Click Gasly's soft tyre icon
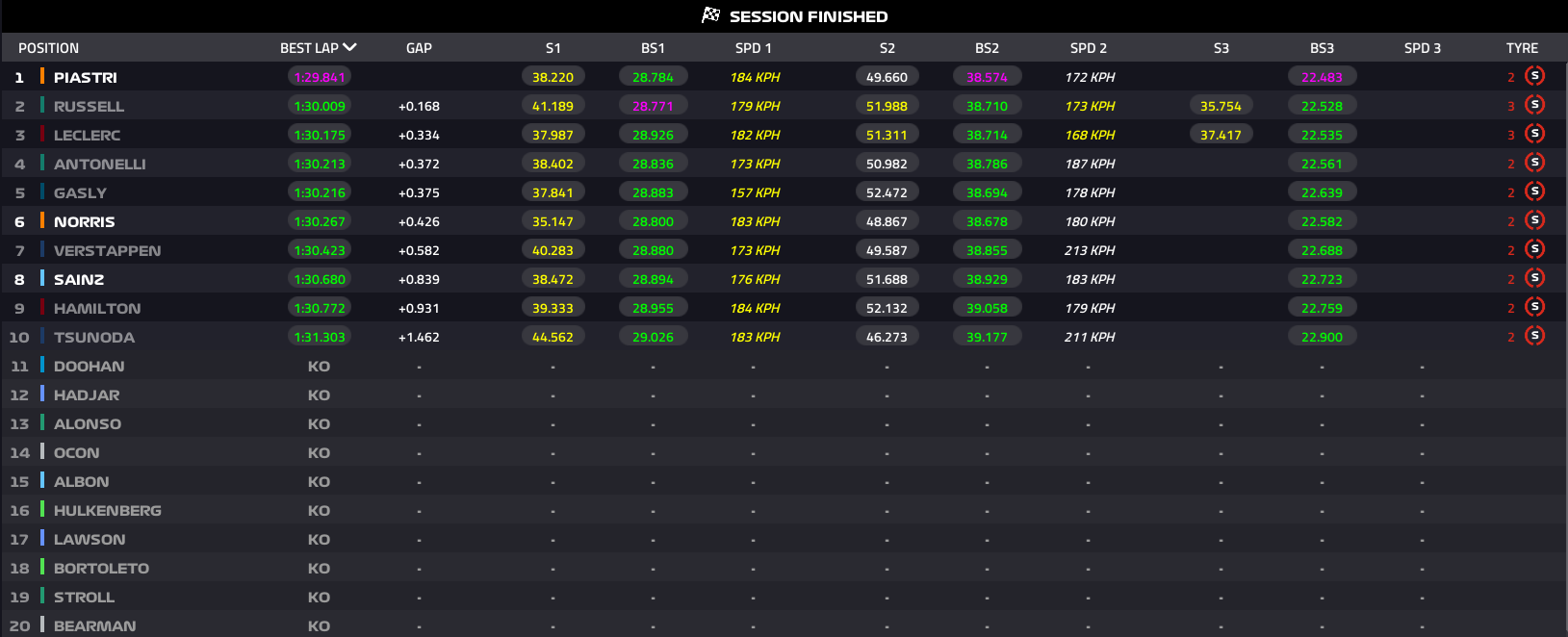Screen dimensions: 1568x637 (1534, 191)
